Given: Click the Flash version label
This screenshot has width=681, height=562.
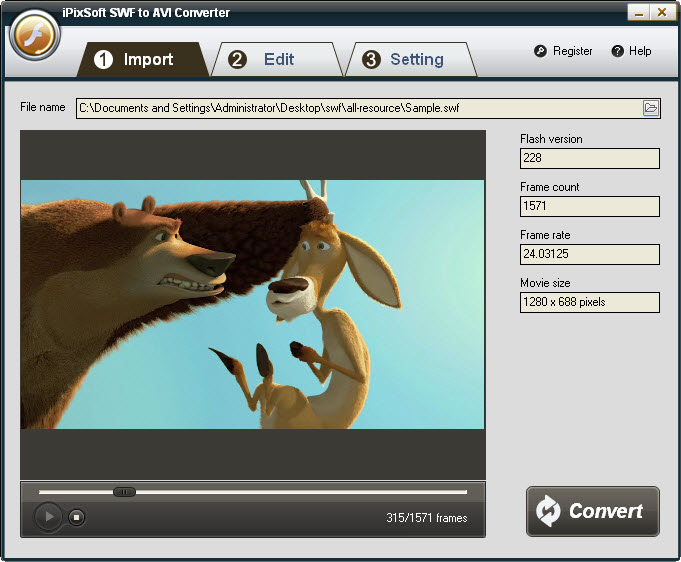Looking at the screenshot, I should pos(551,139).
